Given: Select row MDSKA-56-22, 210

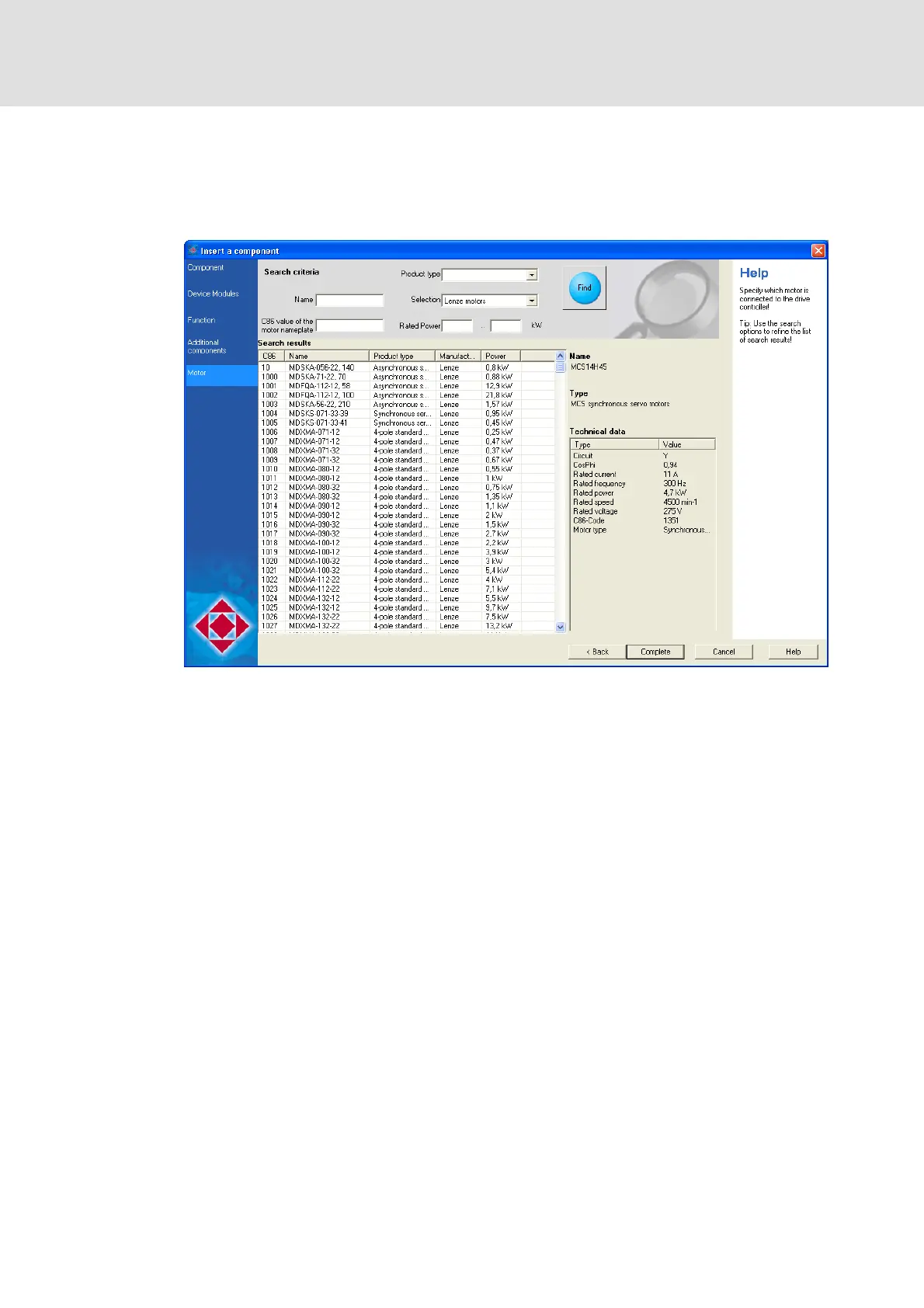Looking at the screenshot, I should coord(407,405).
